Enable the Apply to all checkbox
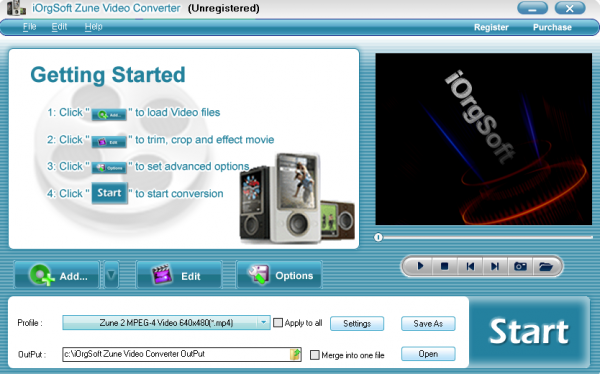Image resolution: width=600 pixels, height=374 pixels. pyautogui.click(x=278, y=323)
